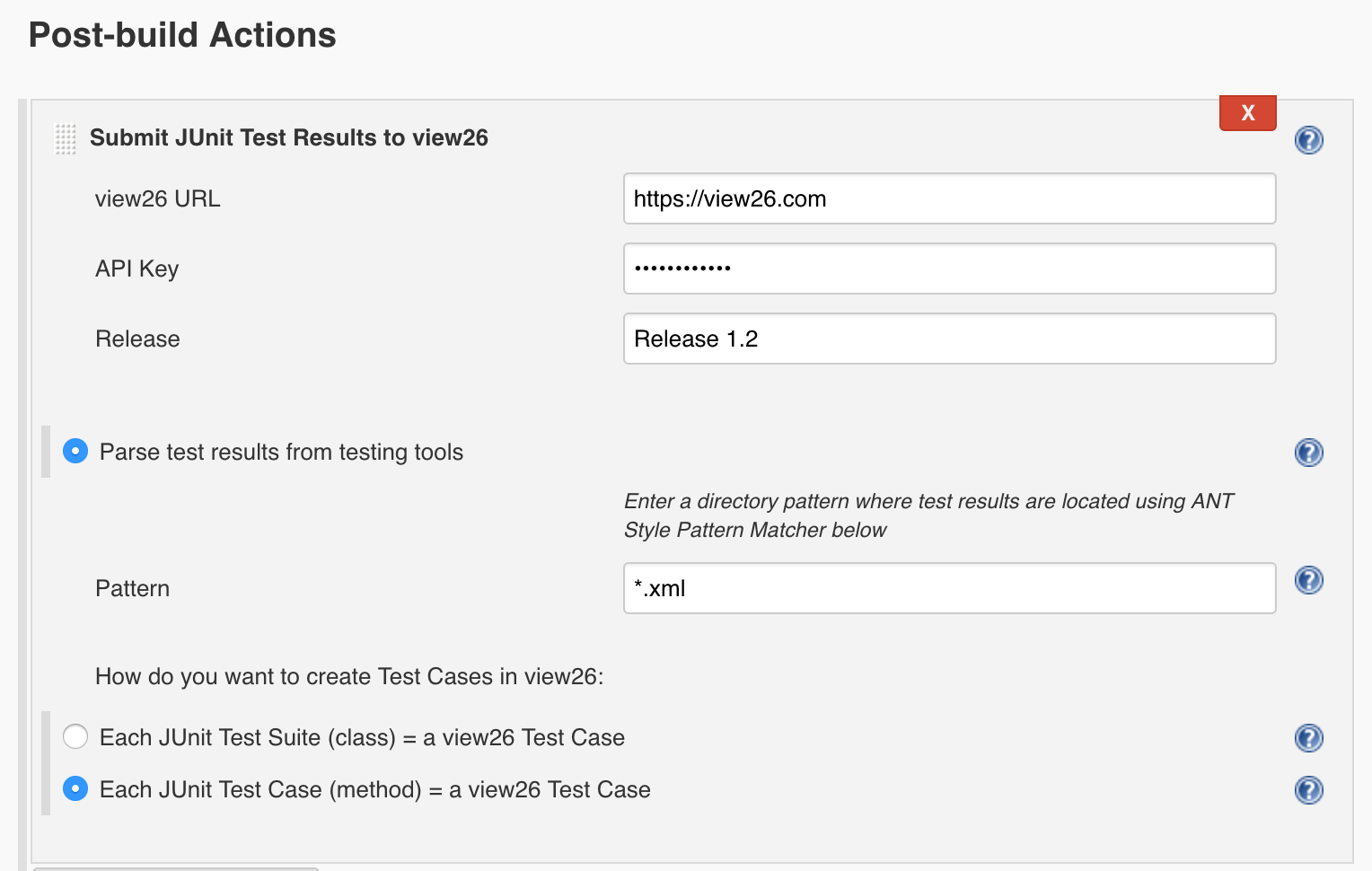Open help for Submit JUnit Test Results section
1372x871 pixels.
pyautogui.click(x=1308, y=140)
